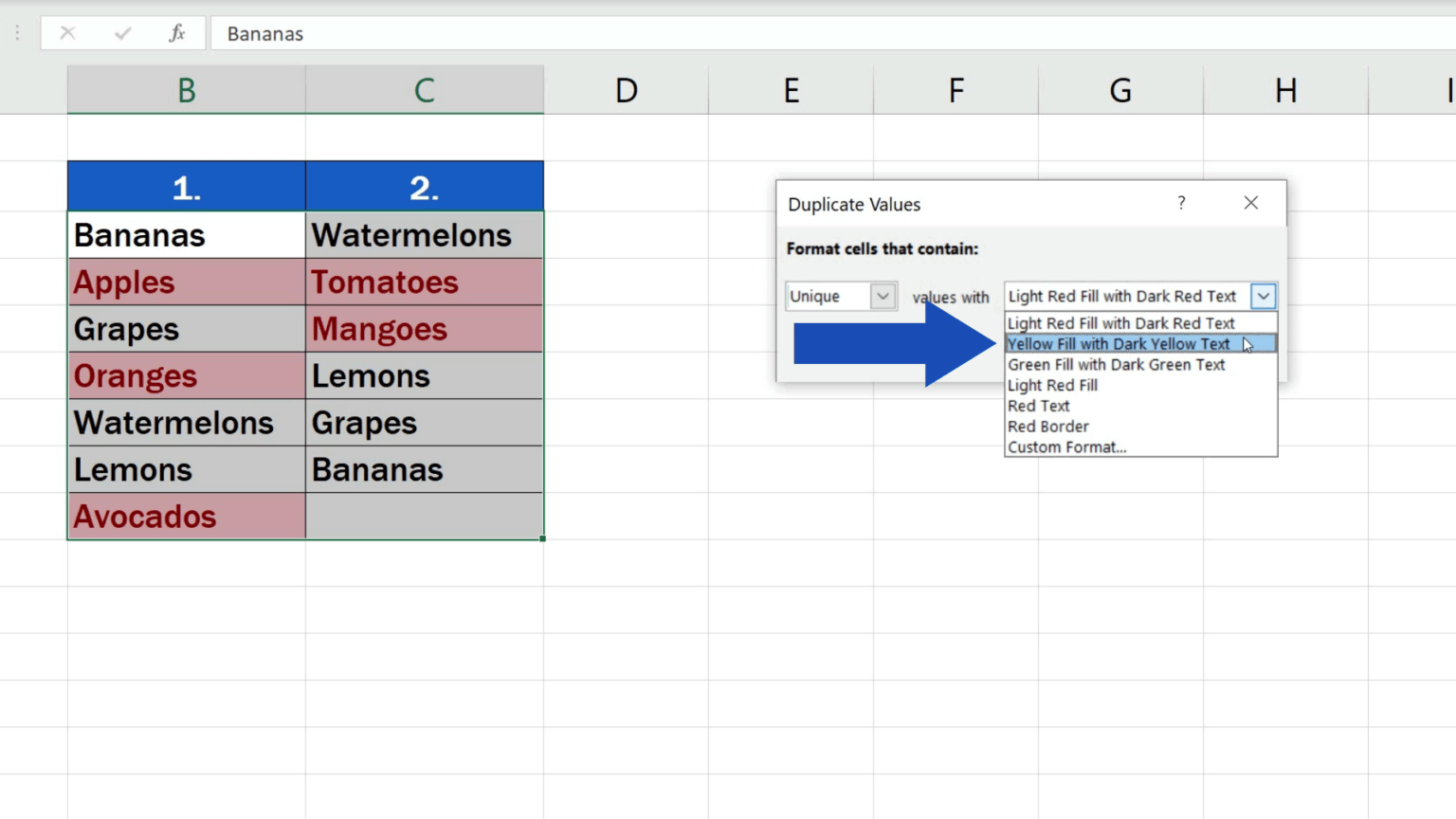Viewport: 1456px width, 819px height.
Task: Select column F header
Action: coord(956,90)
